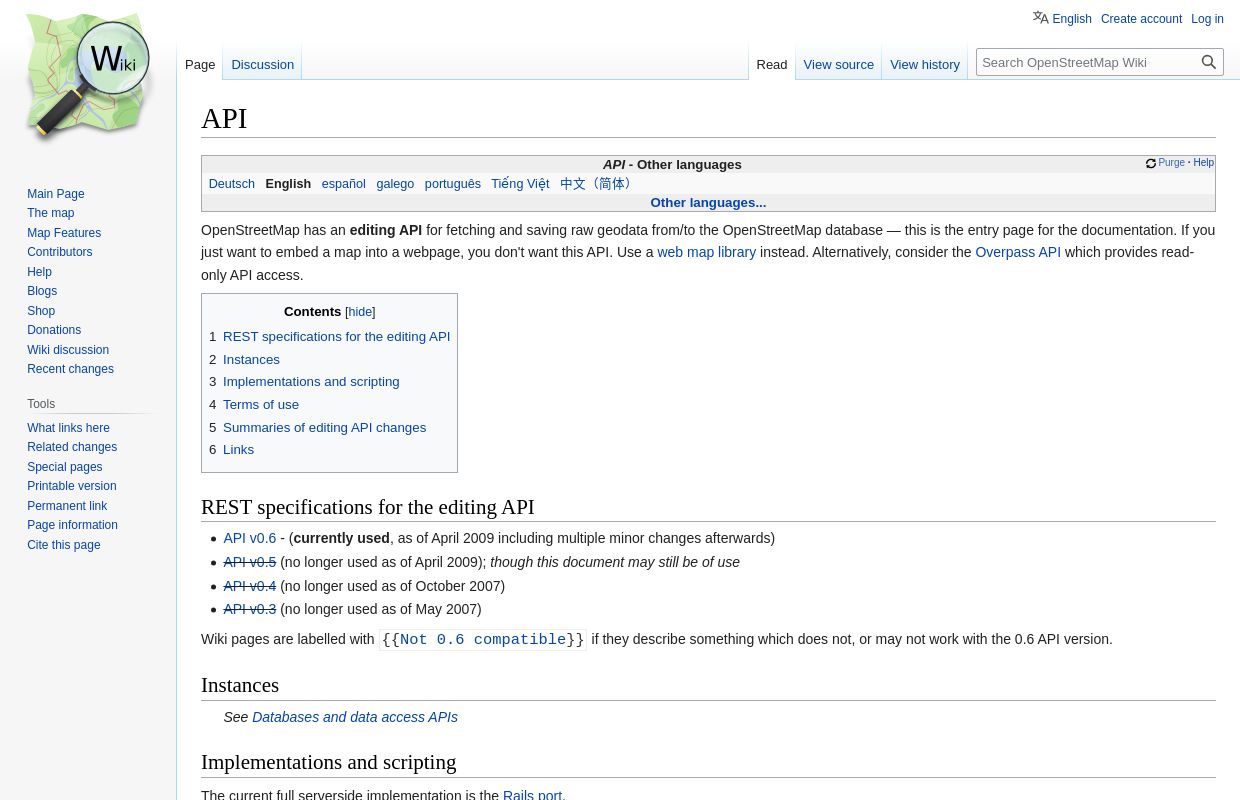
Task: Open the View source tab
Action: [838, 64]
